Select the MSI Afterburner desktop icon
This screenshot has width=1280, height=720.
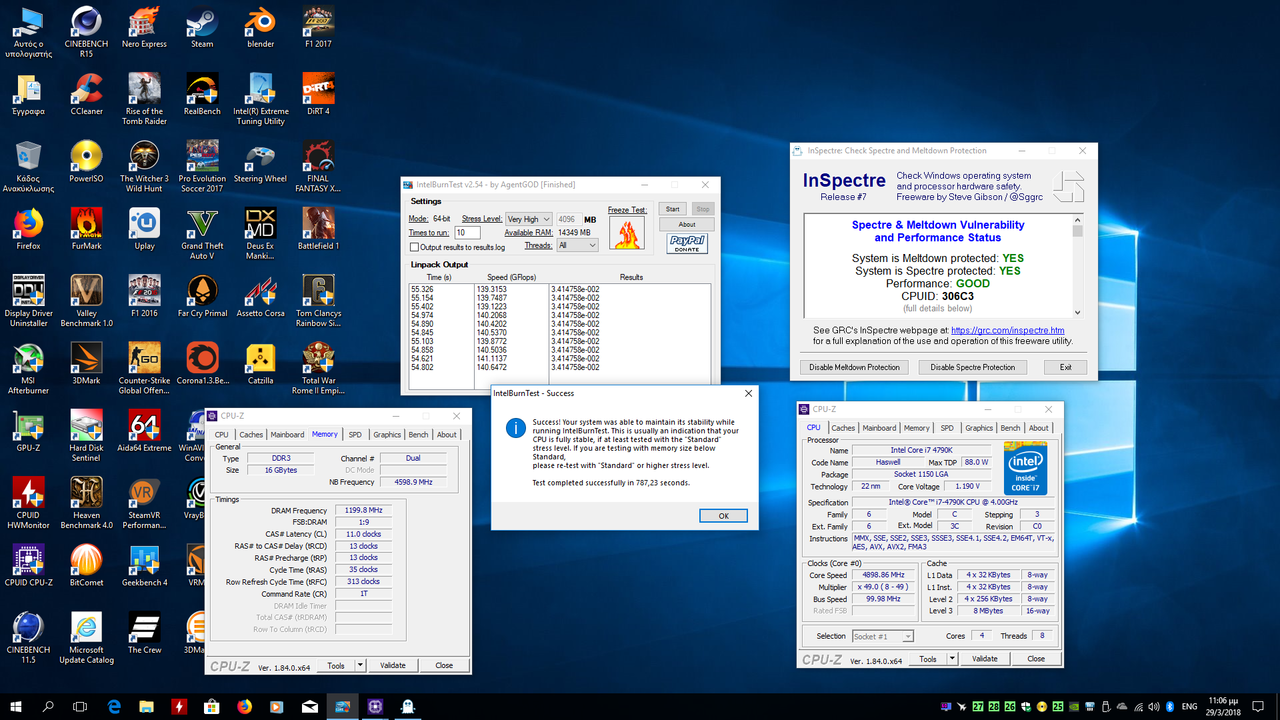click(28, 367)
